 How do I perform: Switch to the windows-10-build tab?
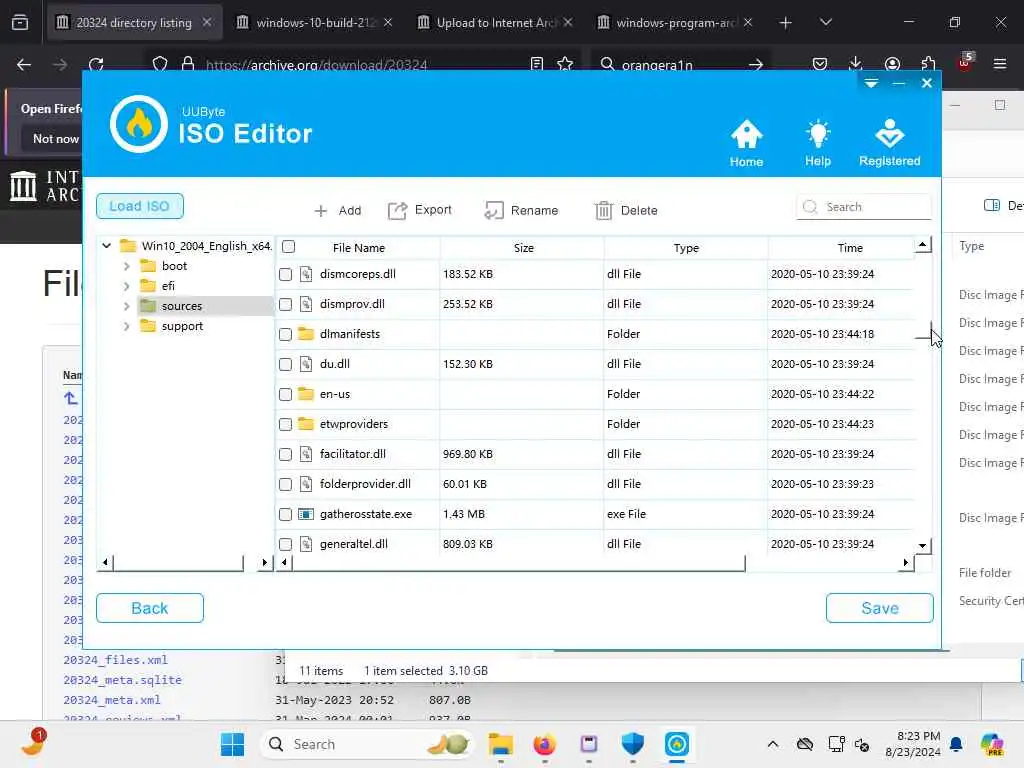click(x=315, y=22)
